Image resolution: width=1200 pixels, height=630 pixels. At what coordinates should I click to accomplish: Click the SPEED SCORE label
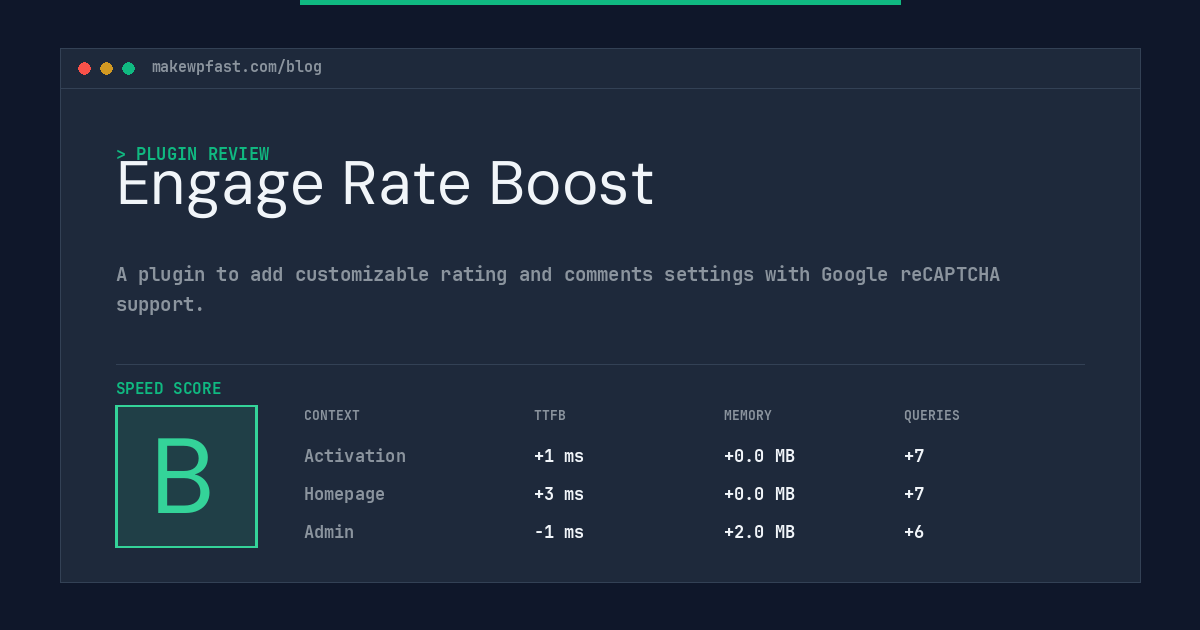tap(169, 389)
